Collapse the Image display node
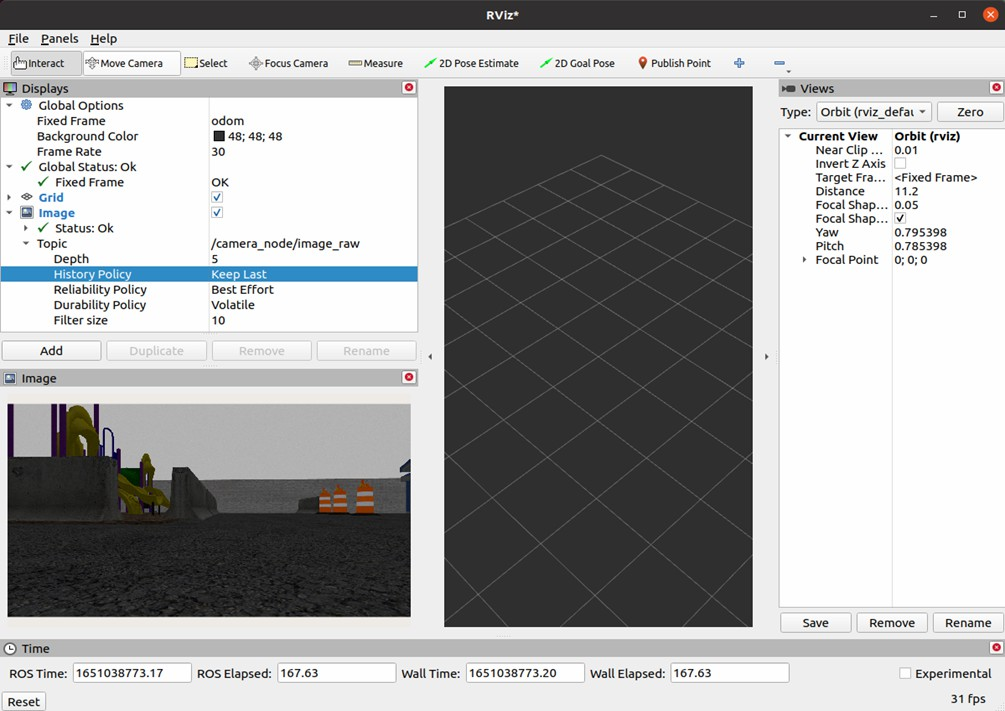The width and height of the screenshot is (1005, 711). pyautogui.click(x=9, y=213)
